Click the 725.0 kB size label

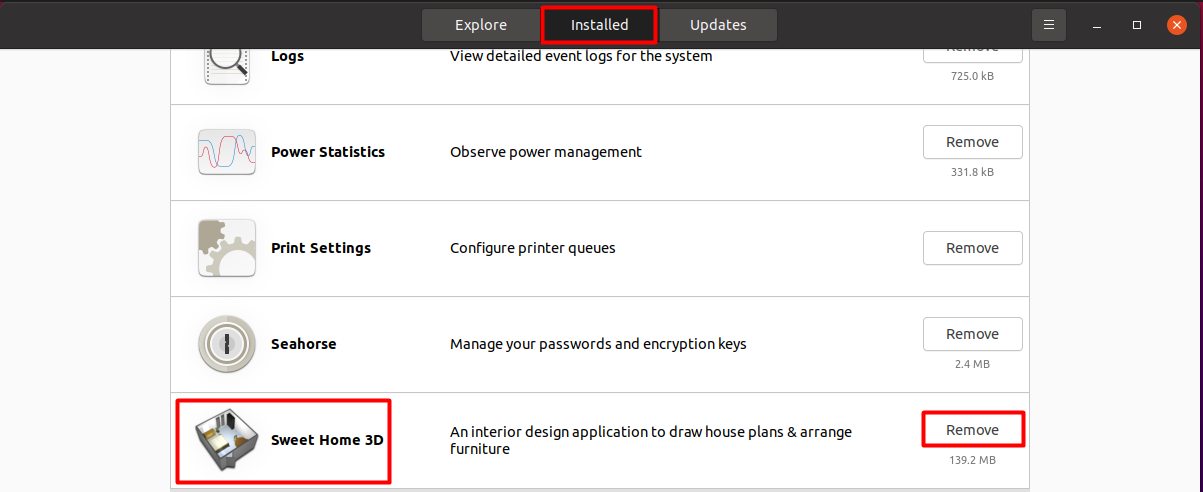tap(973, 76)
